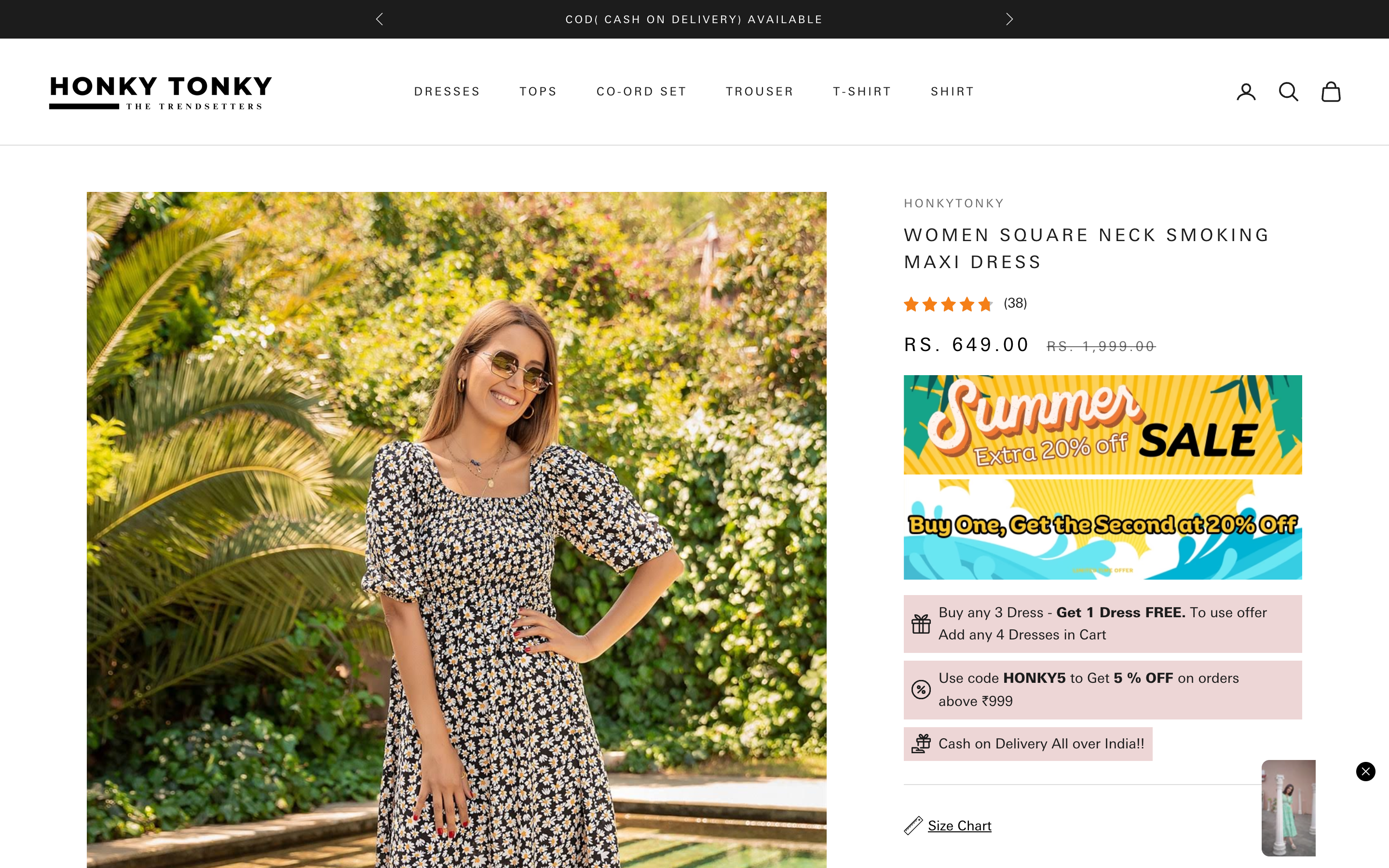Screen dimensions: 1389x868
Task: Open the Shirt navigation item
Action: [952, 92]
